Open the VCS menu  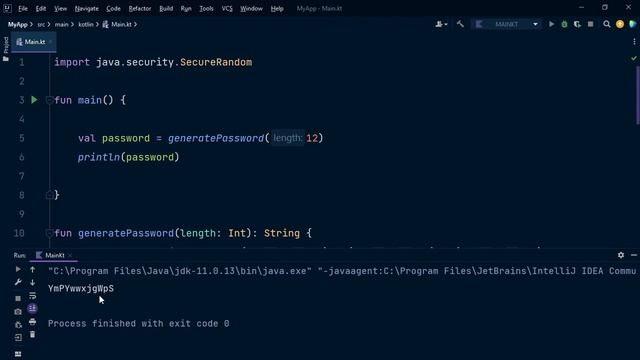point(227,8)
